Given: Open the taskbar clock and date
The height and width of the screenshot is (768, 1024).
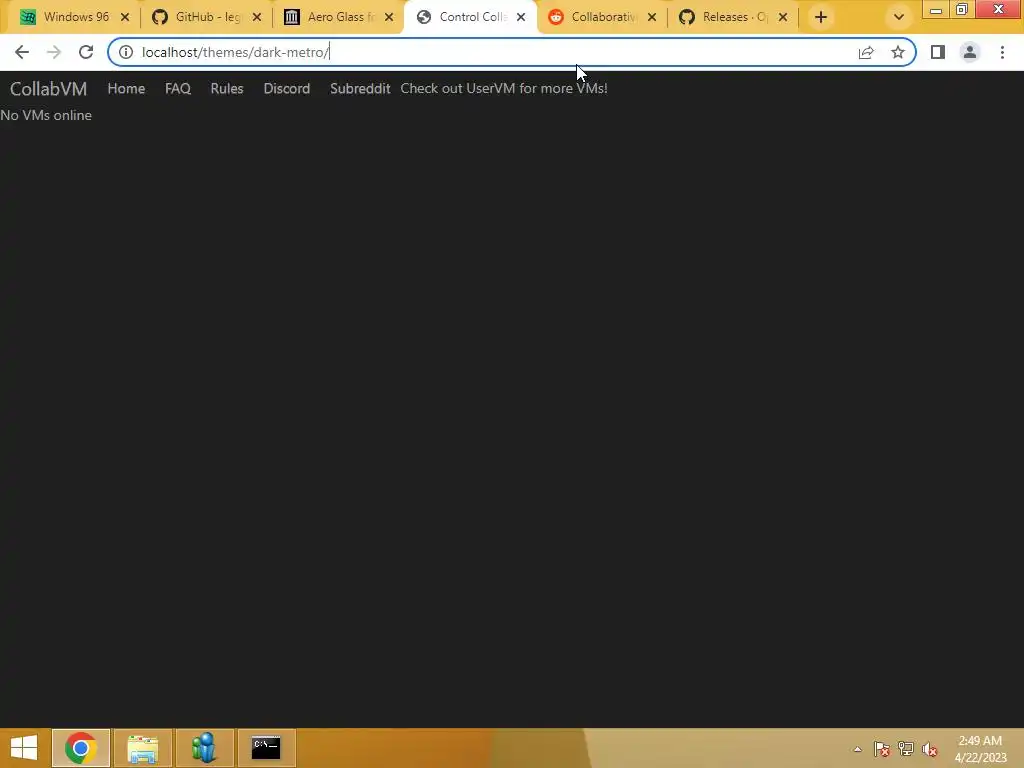Looking at the screenshot, I should [980, 749].
